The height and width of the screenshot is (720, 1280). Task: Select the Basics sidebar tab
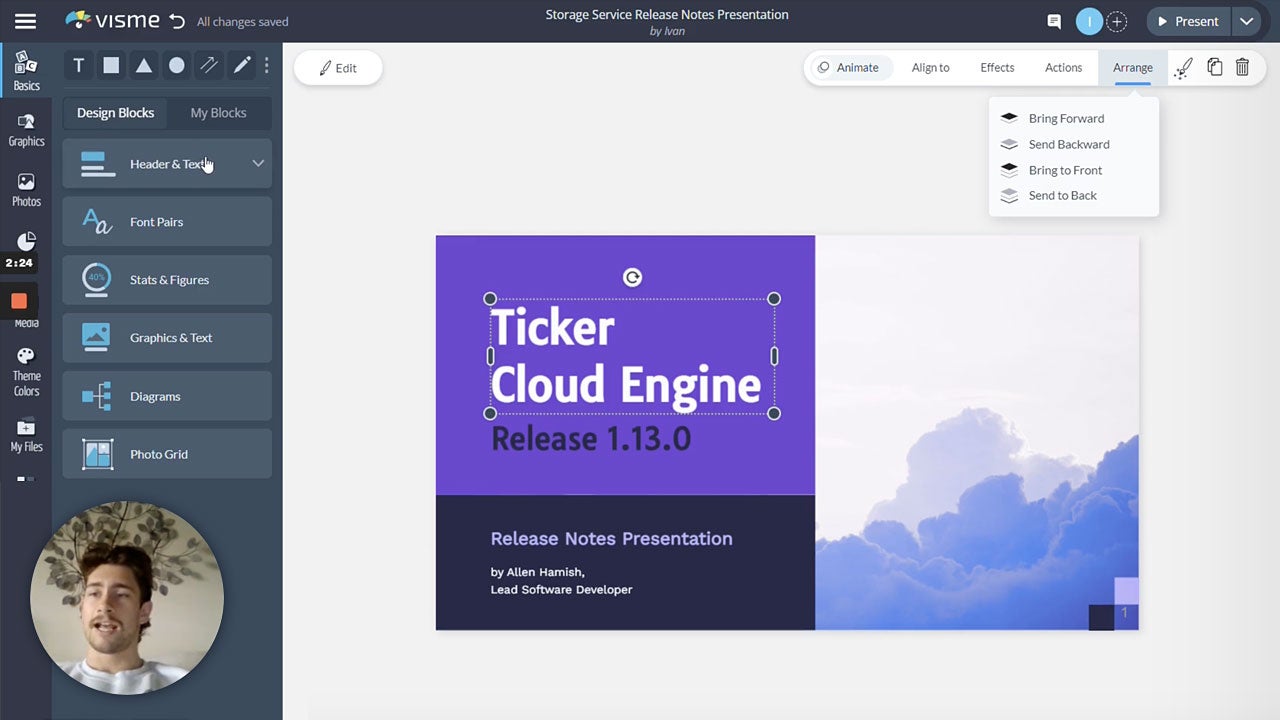[x=26, y=71]
